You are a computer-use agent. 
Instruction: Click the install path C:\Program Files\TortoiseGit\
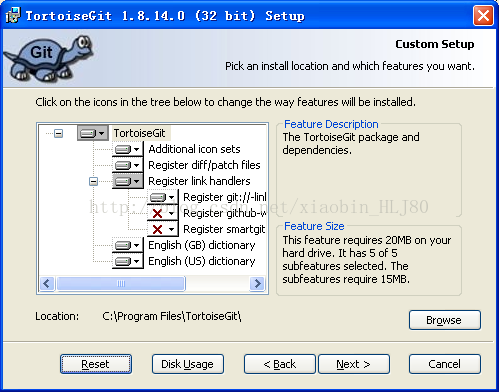pyautogui.click(x=172, y=316)
